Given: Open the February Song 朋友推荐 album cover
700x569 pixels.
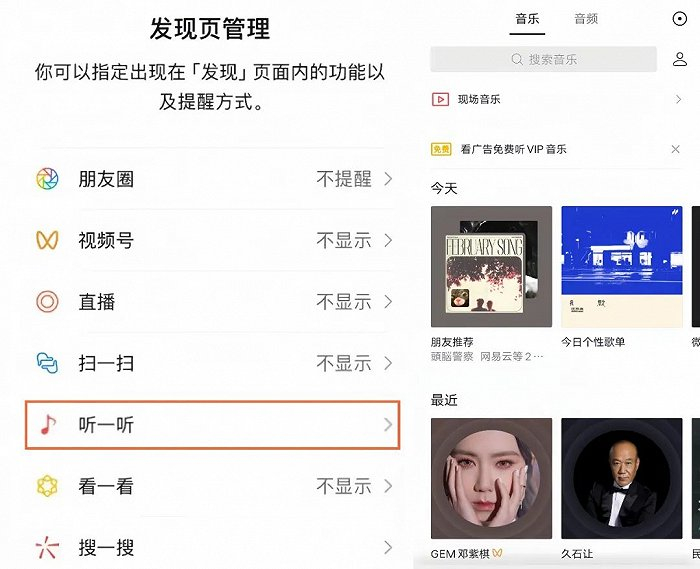Looking at the screenshot, I should 492,266.
